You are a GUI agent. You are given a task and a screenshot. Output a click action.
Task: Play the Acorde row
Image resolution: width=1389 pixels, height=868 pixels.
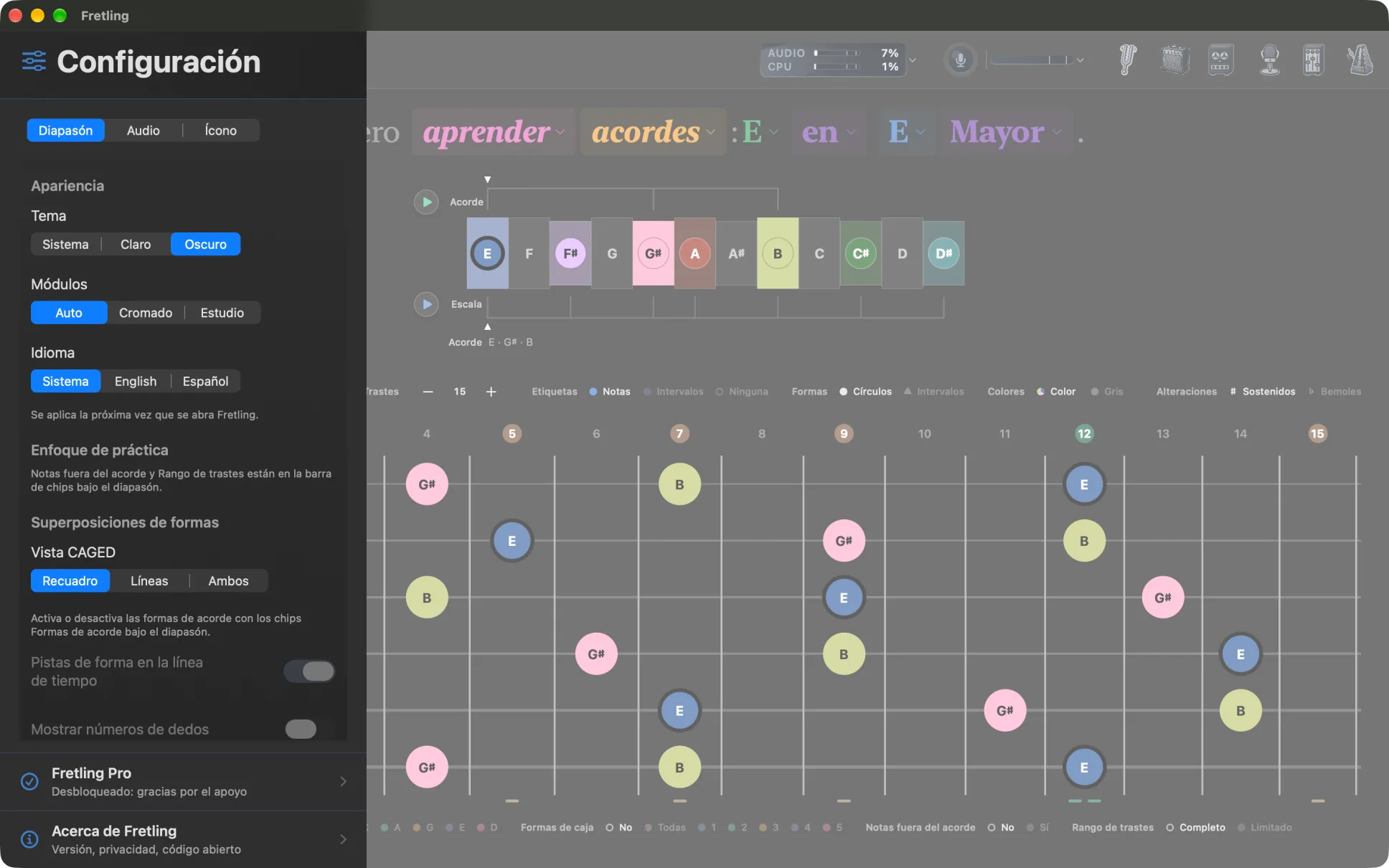(x=426, y=202)
